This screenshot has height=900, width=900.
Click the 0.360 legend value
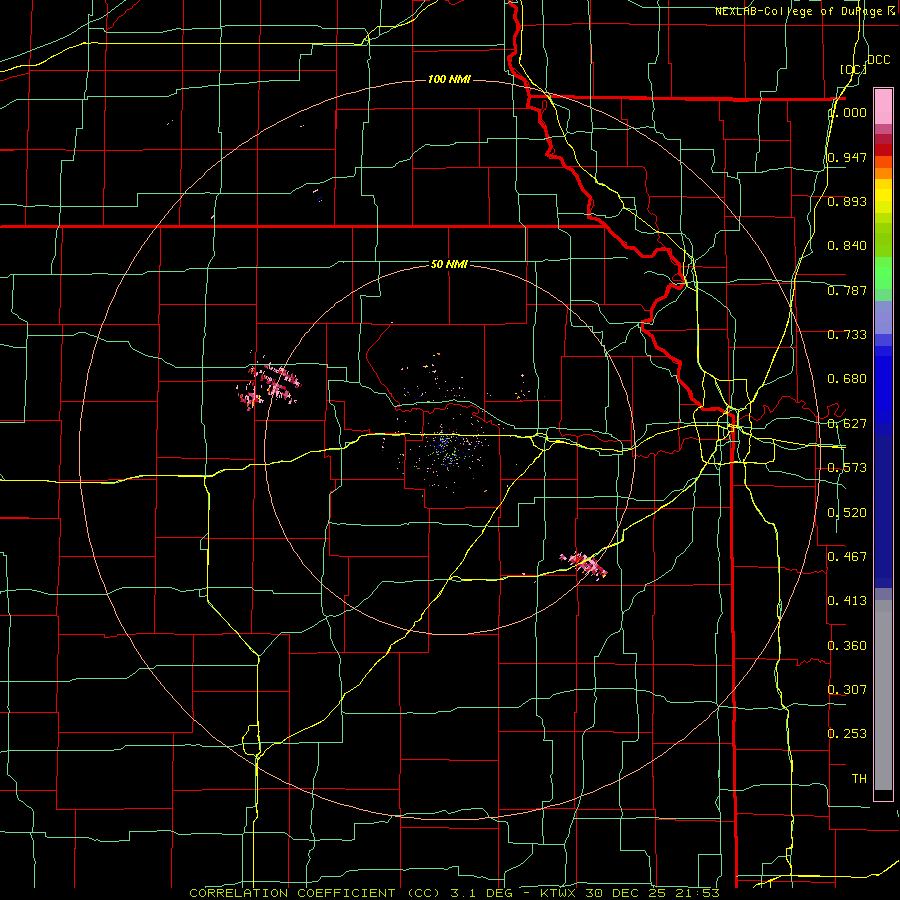point(847,646)
